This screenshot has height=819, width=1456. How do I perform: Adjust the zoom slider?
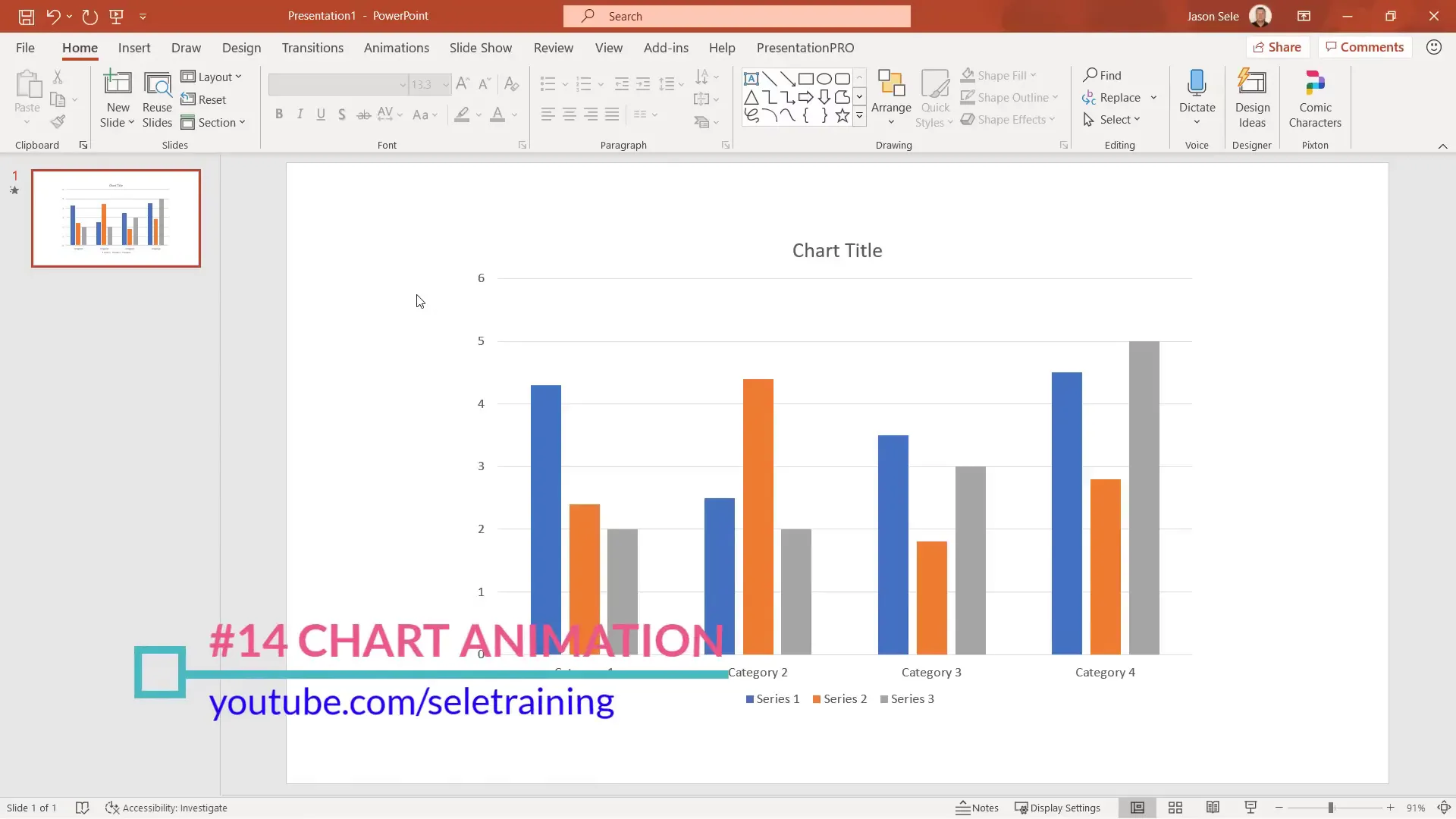click(x=1332, y=808)
